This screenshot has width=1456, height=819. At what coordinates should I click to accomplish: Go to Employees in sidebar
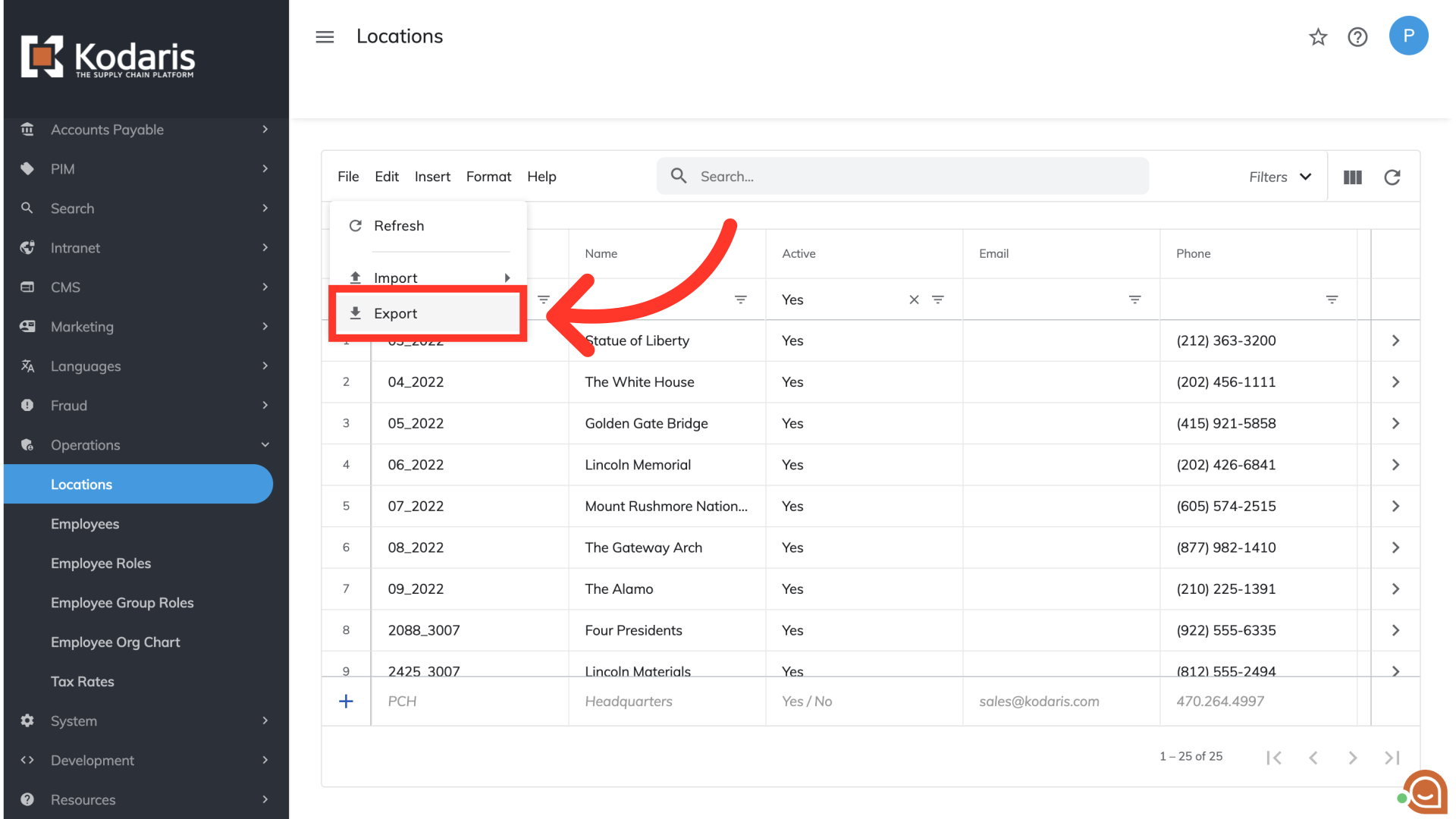pos(85,524)
